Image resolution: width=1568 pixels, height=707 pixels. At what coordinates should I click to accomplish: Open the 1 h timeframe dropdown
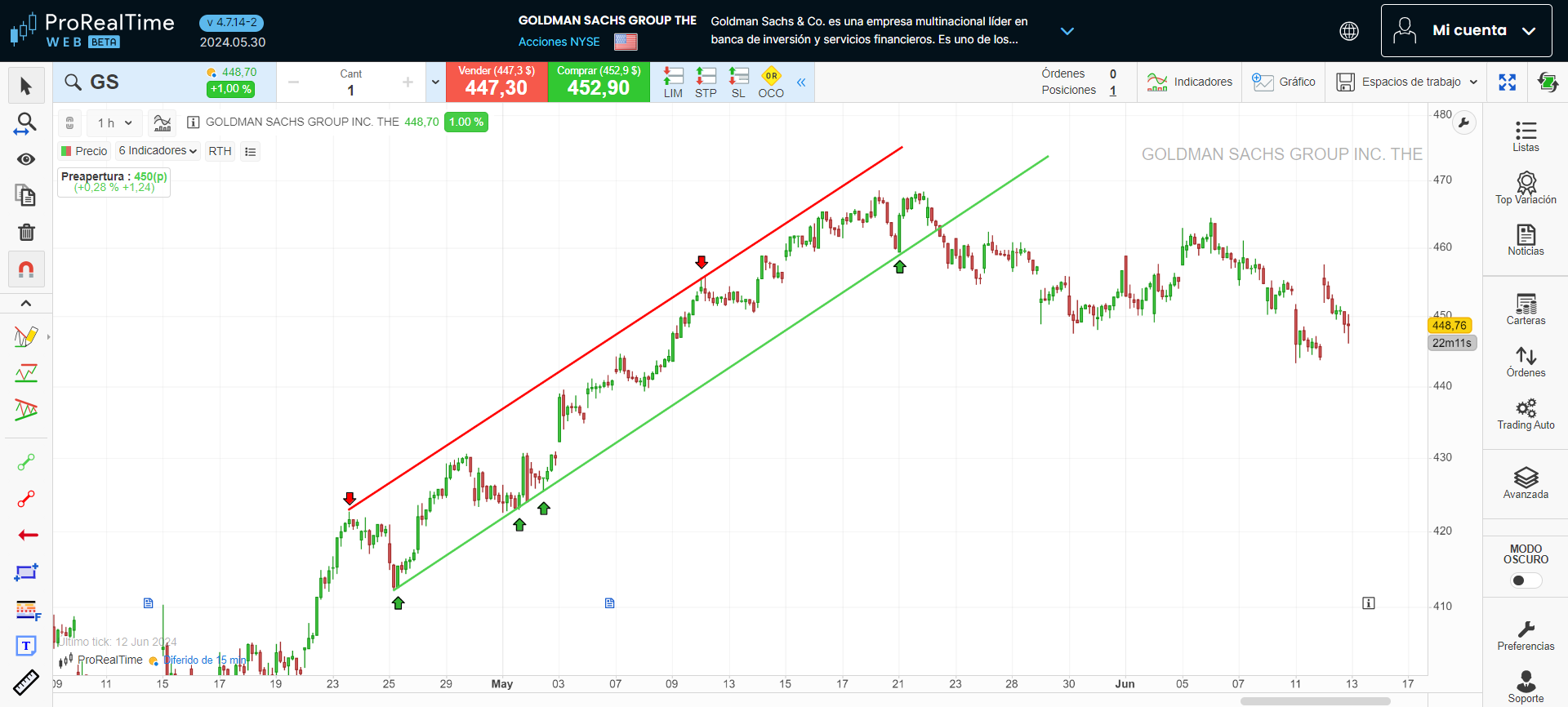click(114, 123)
